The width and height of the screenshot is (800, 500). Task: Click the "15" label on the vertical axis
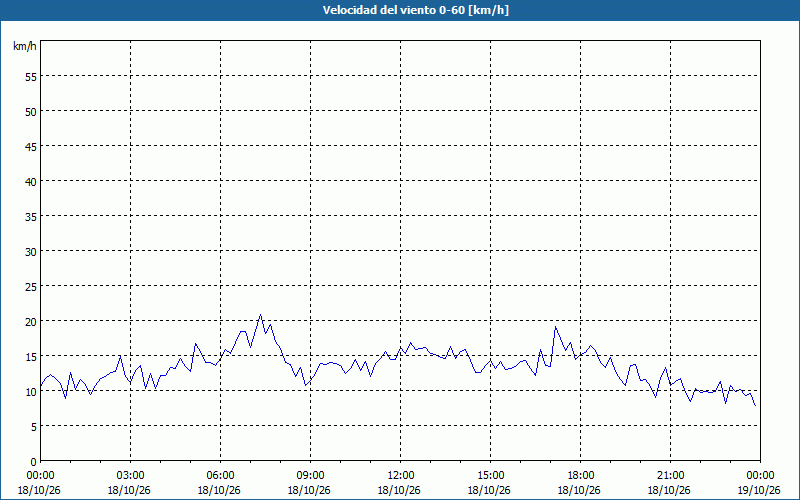tap(31, 357)
